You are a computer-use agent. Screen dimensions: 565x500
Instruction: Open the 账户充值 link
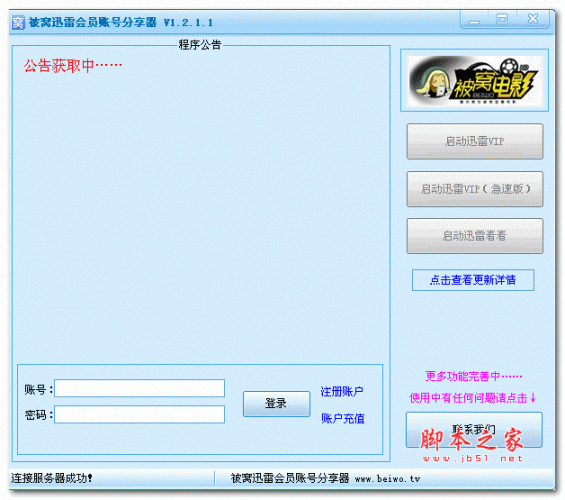pyautogui.click(x=343, y=418)
